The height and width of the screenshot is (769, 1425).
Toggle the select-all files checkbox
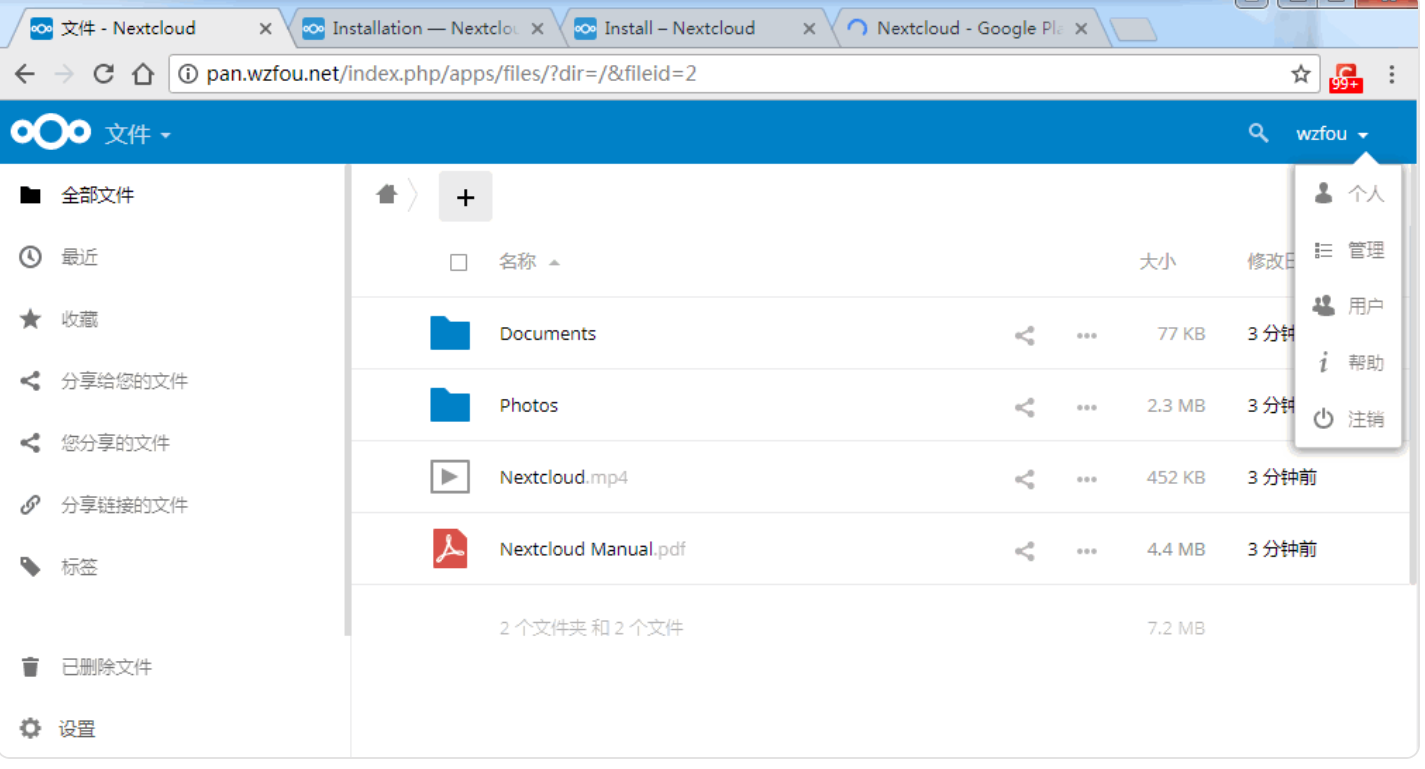pyautogui.click(x=459, y=263)
